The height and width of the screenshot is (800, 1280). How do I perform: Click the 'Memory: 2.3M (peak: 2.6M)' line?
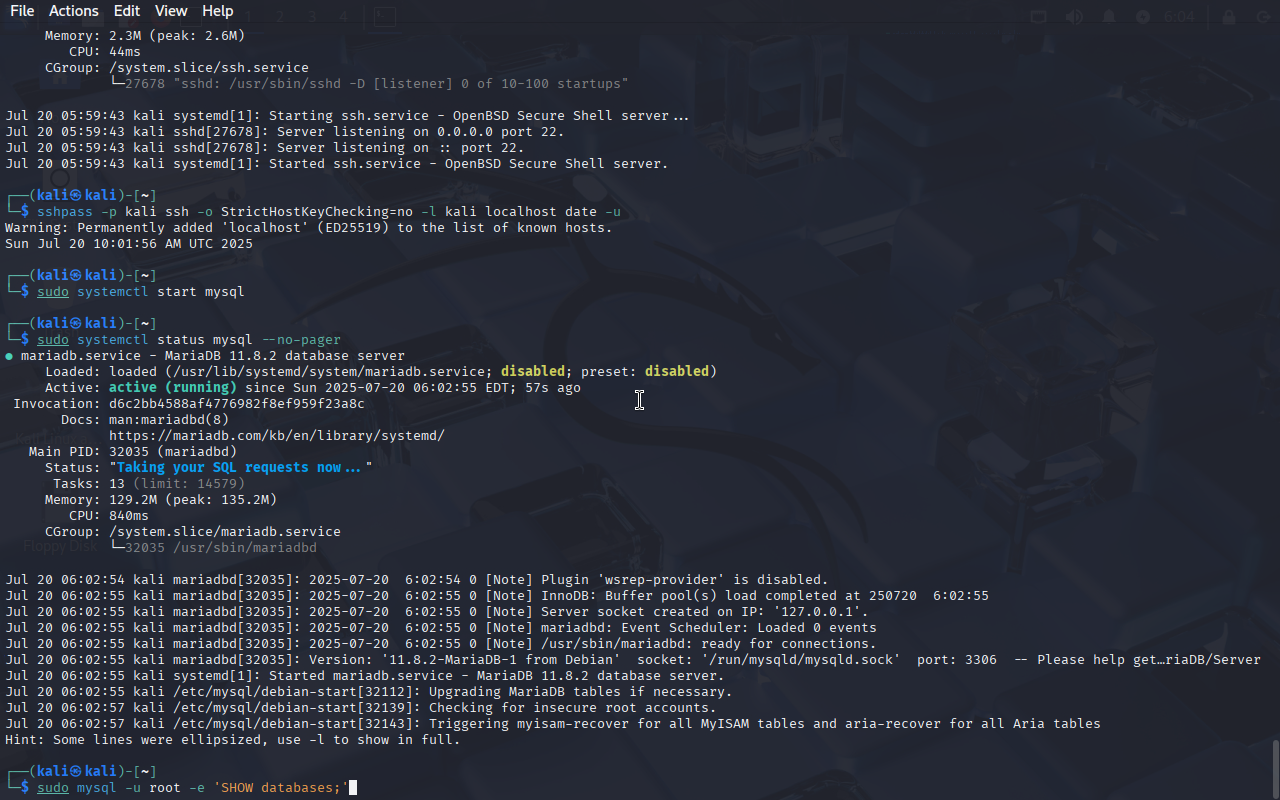145,36
